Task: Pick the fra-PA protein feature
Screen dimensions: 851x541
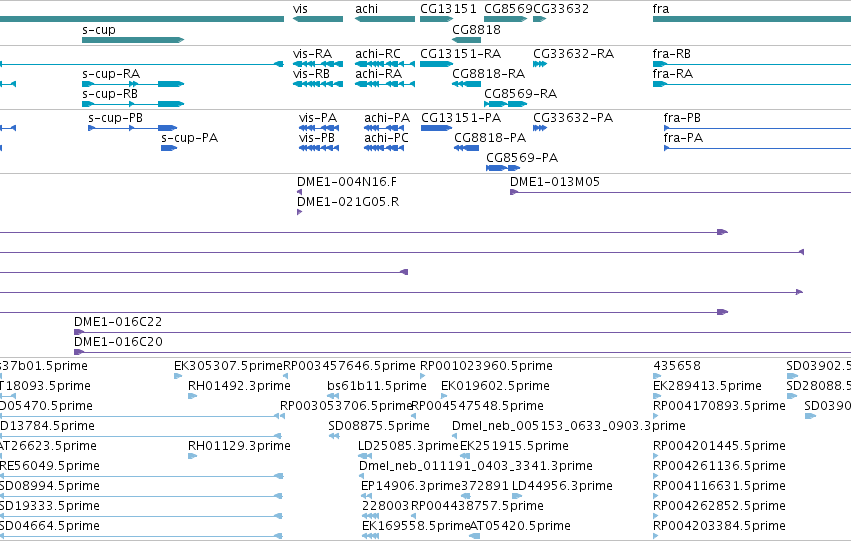Action: [757, 148]
